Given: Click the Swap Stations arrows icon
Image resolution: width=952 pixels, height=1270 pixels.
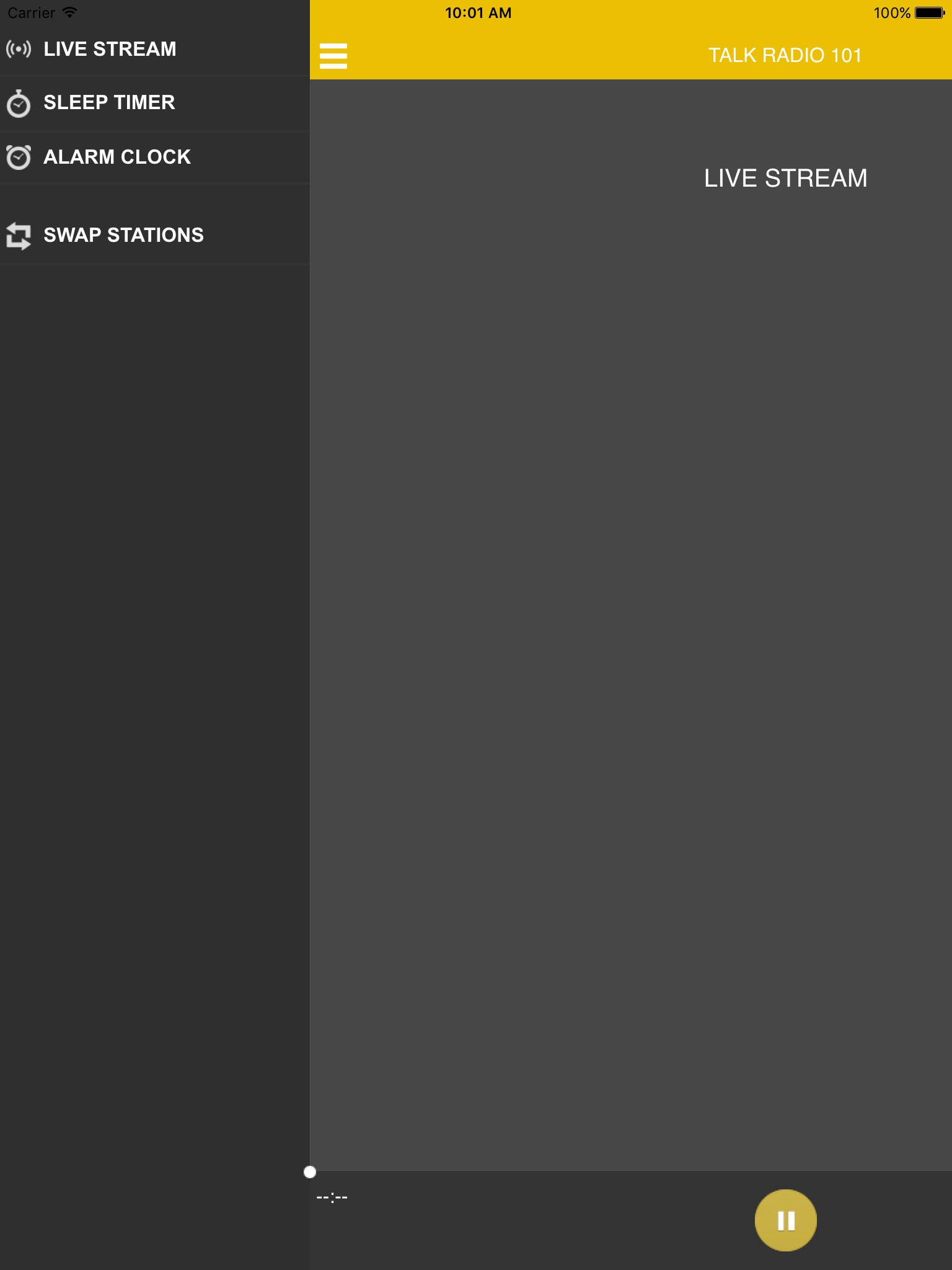Looking at the screenshot, I should click(x=19, y=236).
